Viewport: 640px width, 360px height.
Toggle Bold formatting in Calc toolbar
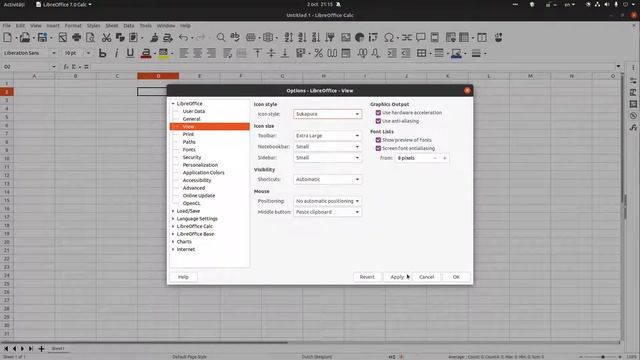pyautogui.click(x=102, y=53)
